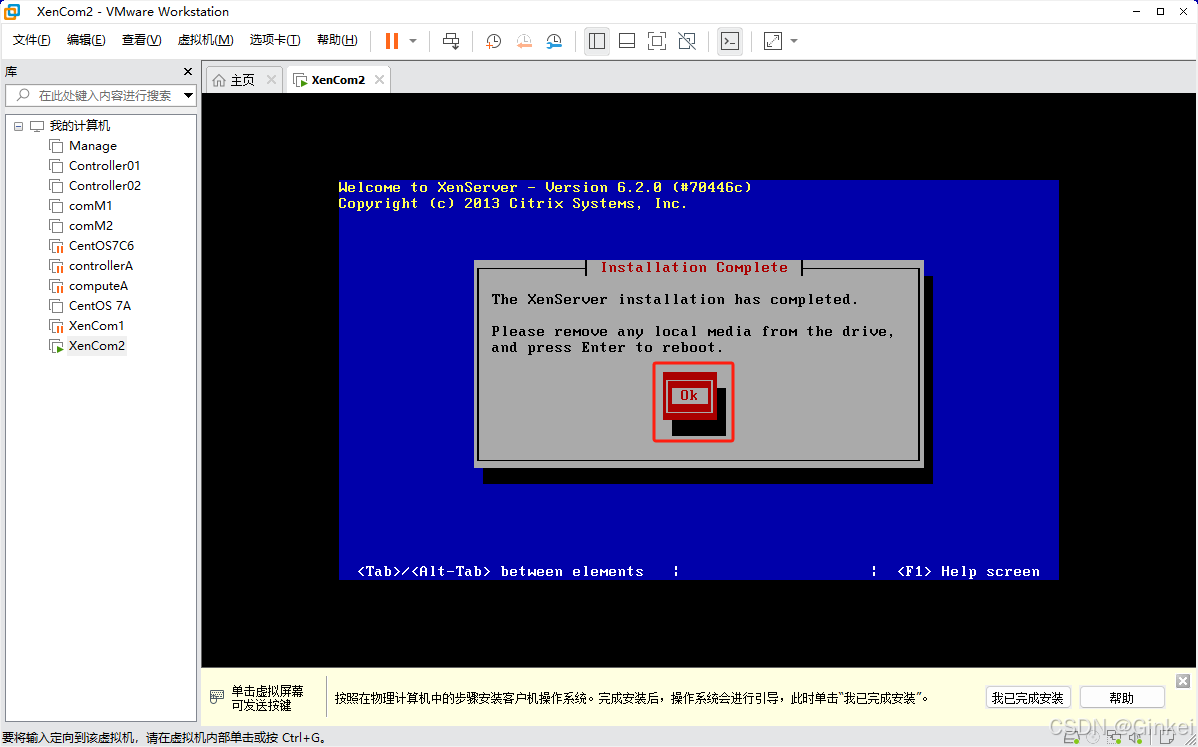Revert virtual machine to previous snapshot

coord(524,41)
